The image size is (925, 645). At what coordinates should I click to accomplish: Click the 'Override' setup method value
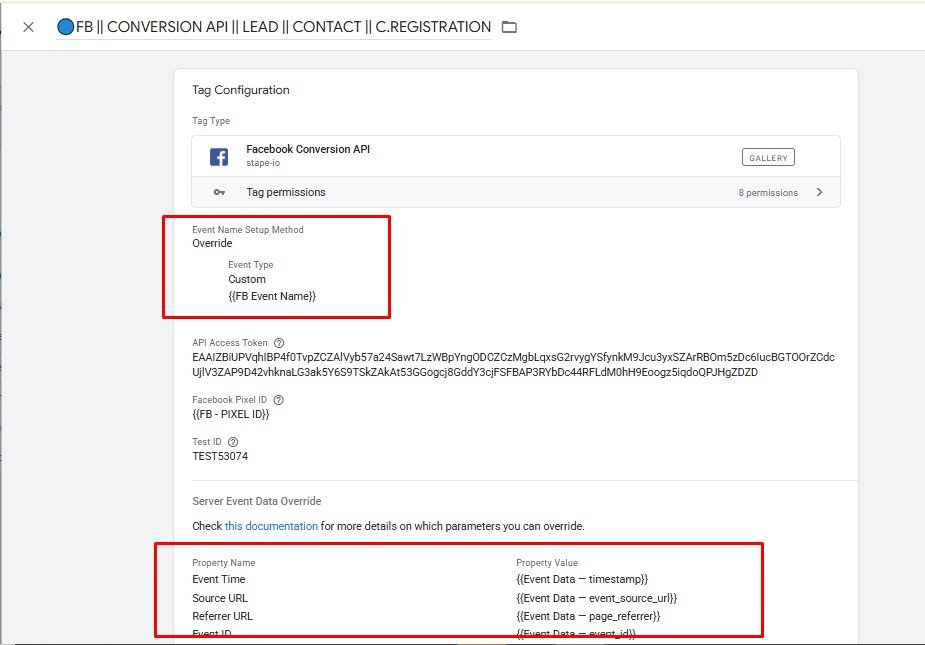[212, 243]
